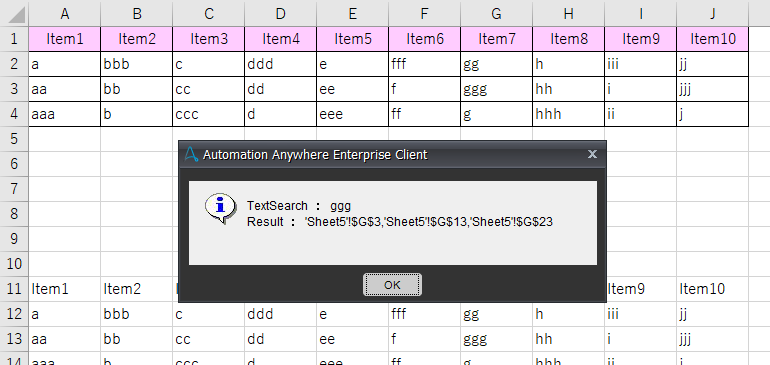Screen dimensions: 770x365
Task: Click pink Item1 header cell in row 1
Action: [64, 39]
